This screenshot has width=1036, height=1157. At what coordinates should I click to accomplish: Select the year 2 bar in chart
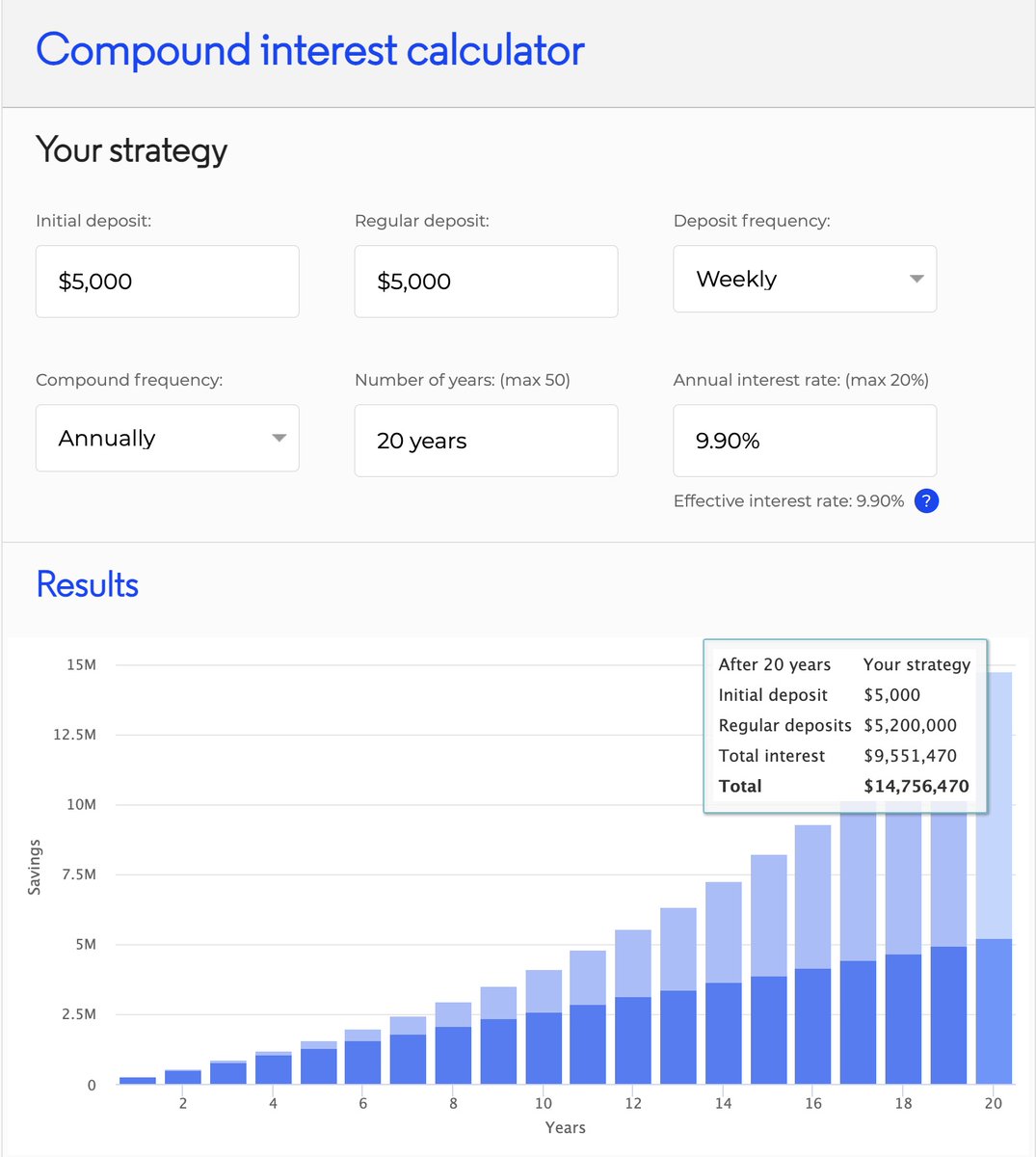point(183,1076)
